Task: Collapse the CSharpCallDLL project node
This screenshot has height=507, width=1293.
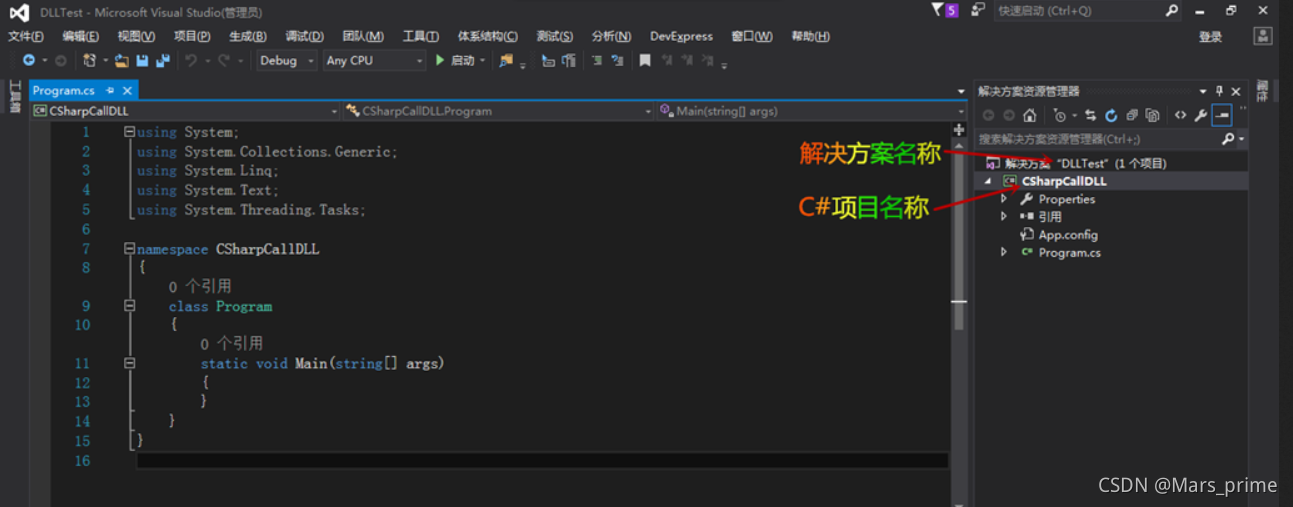Action: (989, 182)
